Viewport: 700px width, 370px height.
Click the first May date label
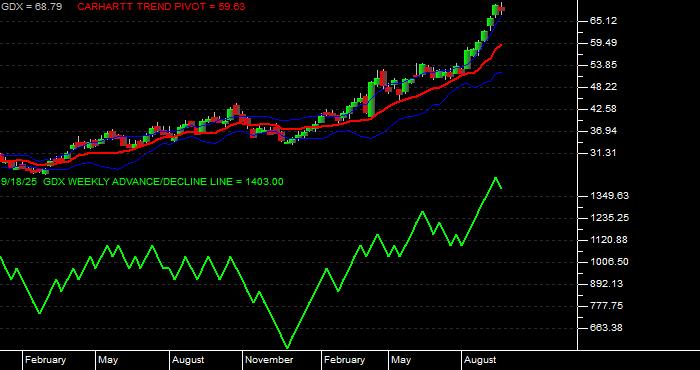108,360
